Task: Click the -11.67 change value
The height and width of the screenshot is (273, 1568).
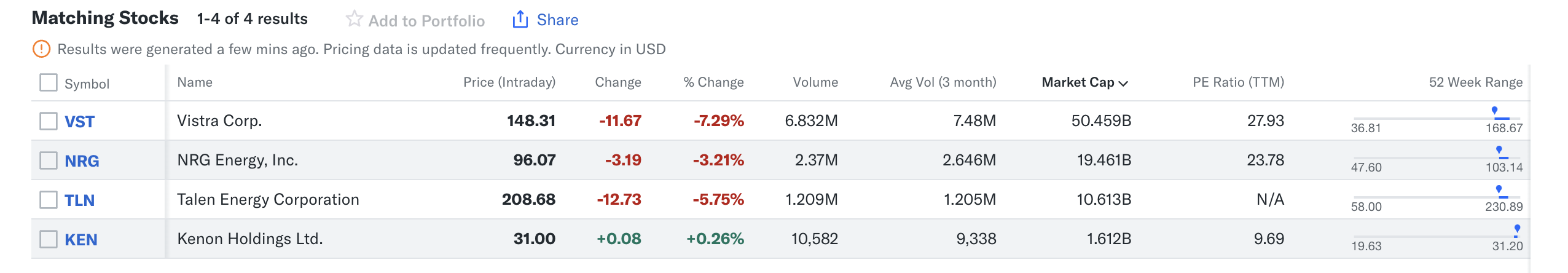Action: point(620,121)
